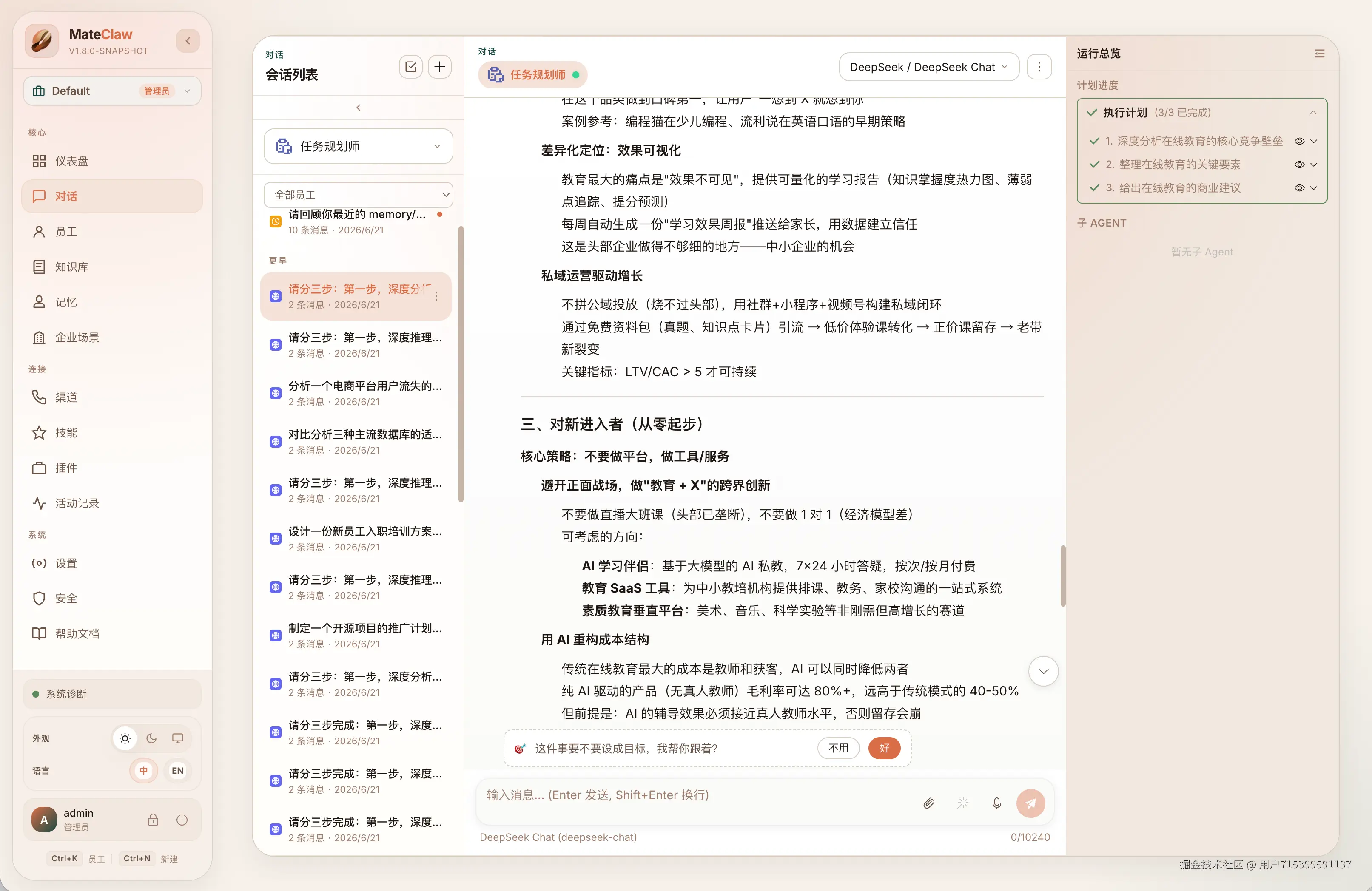Click the edit-select icon in 会话列表 header
The image size is (1372, 891).
click(410, 67)
